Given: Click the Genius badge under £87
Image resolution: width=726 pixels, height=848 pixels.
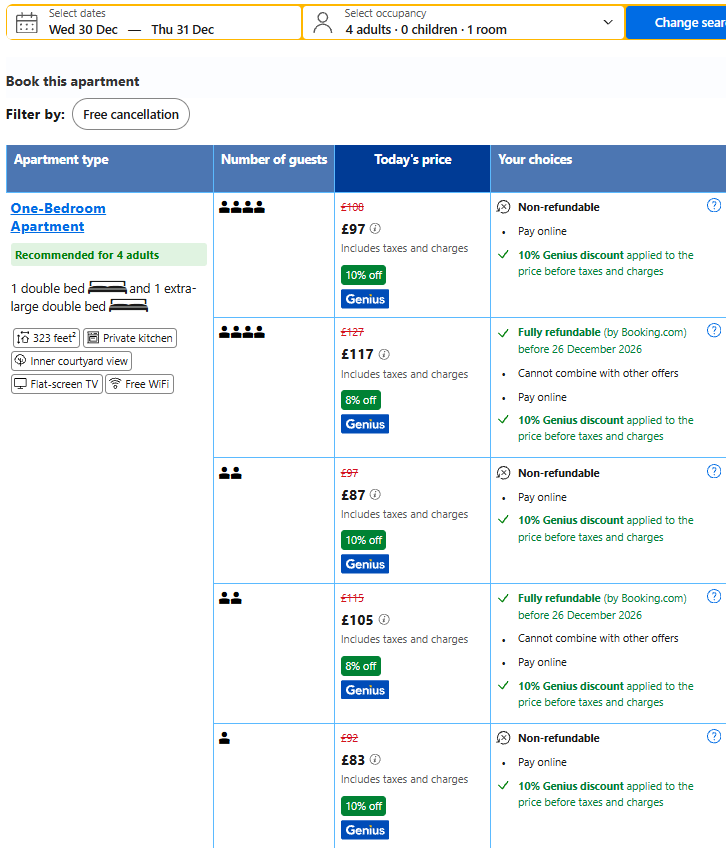Looking at the screenshot, I should coord(365,564).
